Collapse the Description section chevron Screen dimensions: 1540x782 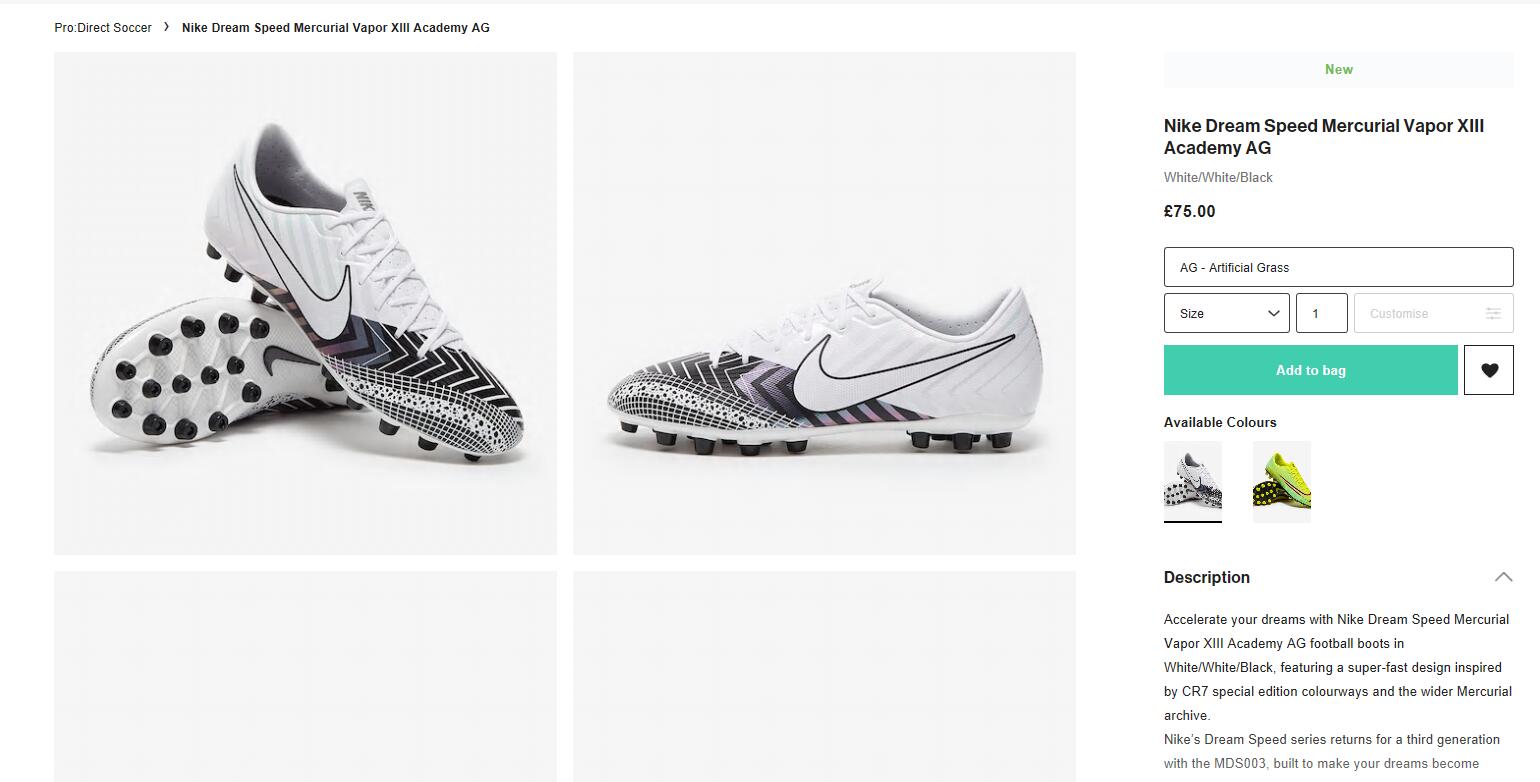[x=1503, y=577]
